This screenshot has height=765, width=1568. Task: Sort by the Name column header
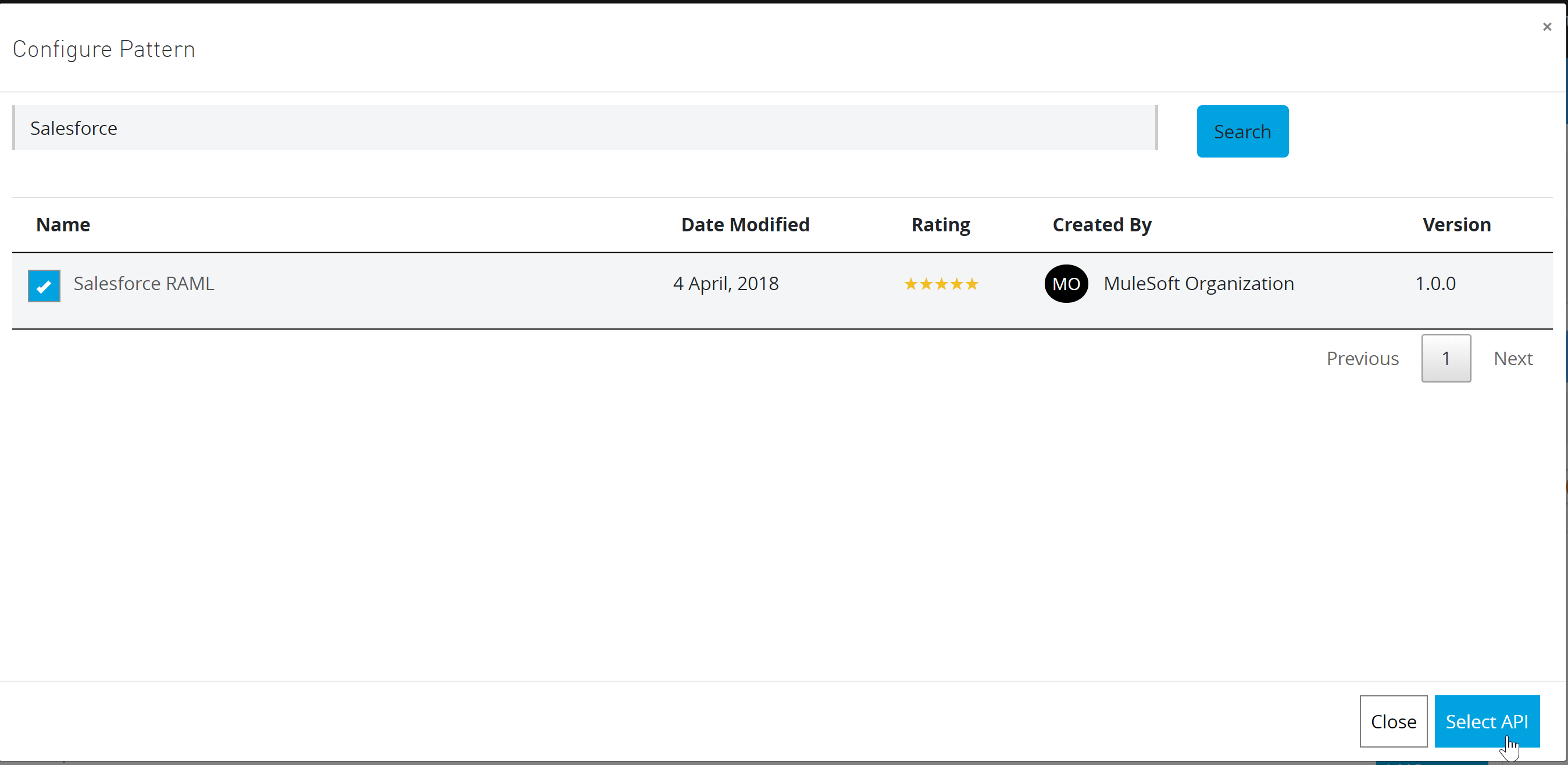63,224
